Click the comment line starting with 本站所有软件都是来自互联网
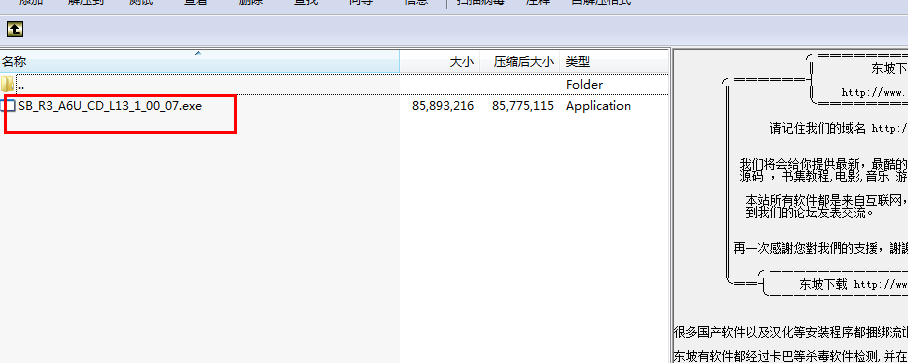Viewport: 908px width, 363px height. (826, 200)
